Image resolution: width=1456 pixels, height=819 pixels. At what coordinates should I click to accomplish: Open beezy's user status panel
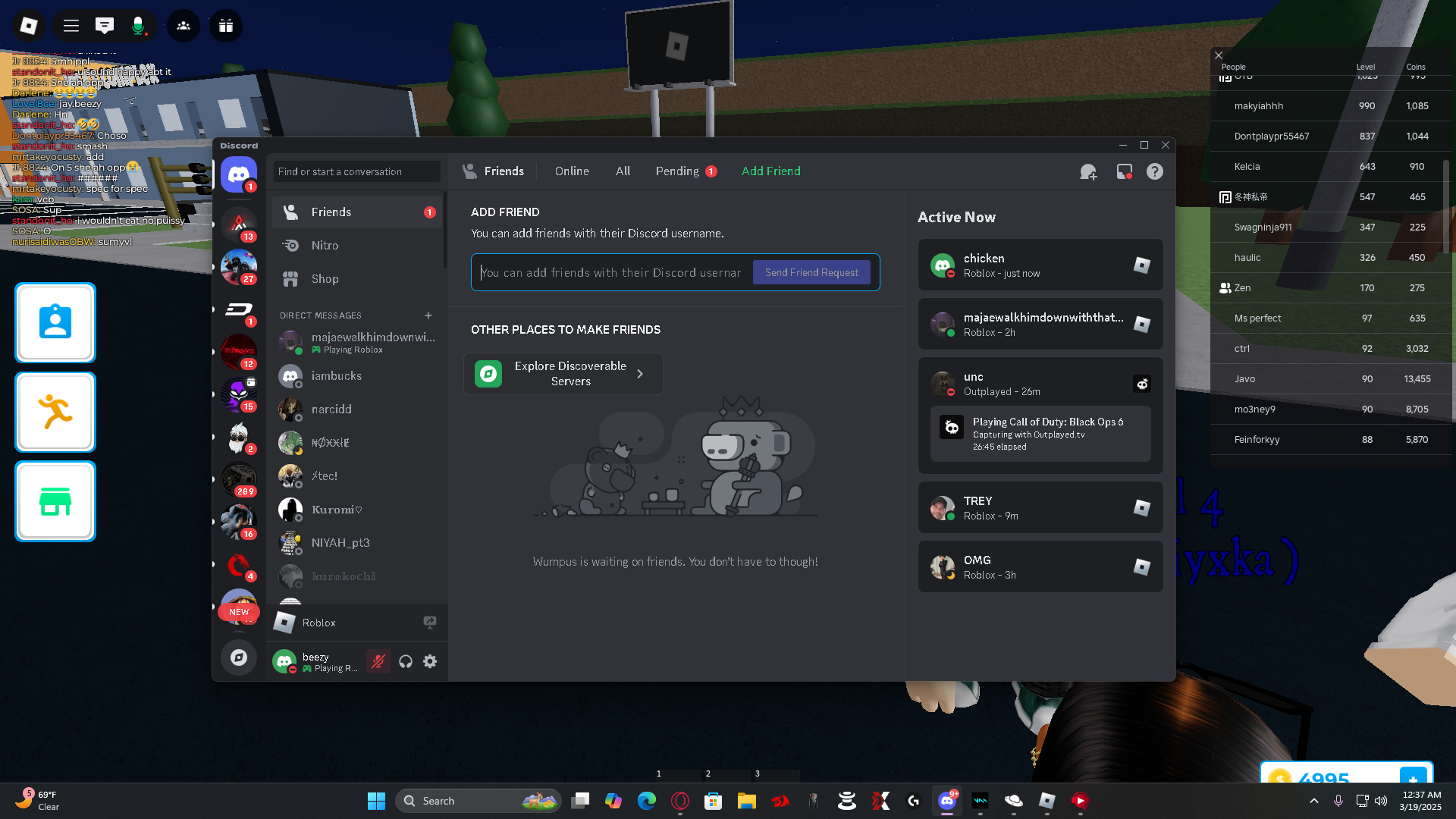pyautogui.click(x=315, y=661)
